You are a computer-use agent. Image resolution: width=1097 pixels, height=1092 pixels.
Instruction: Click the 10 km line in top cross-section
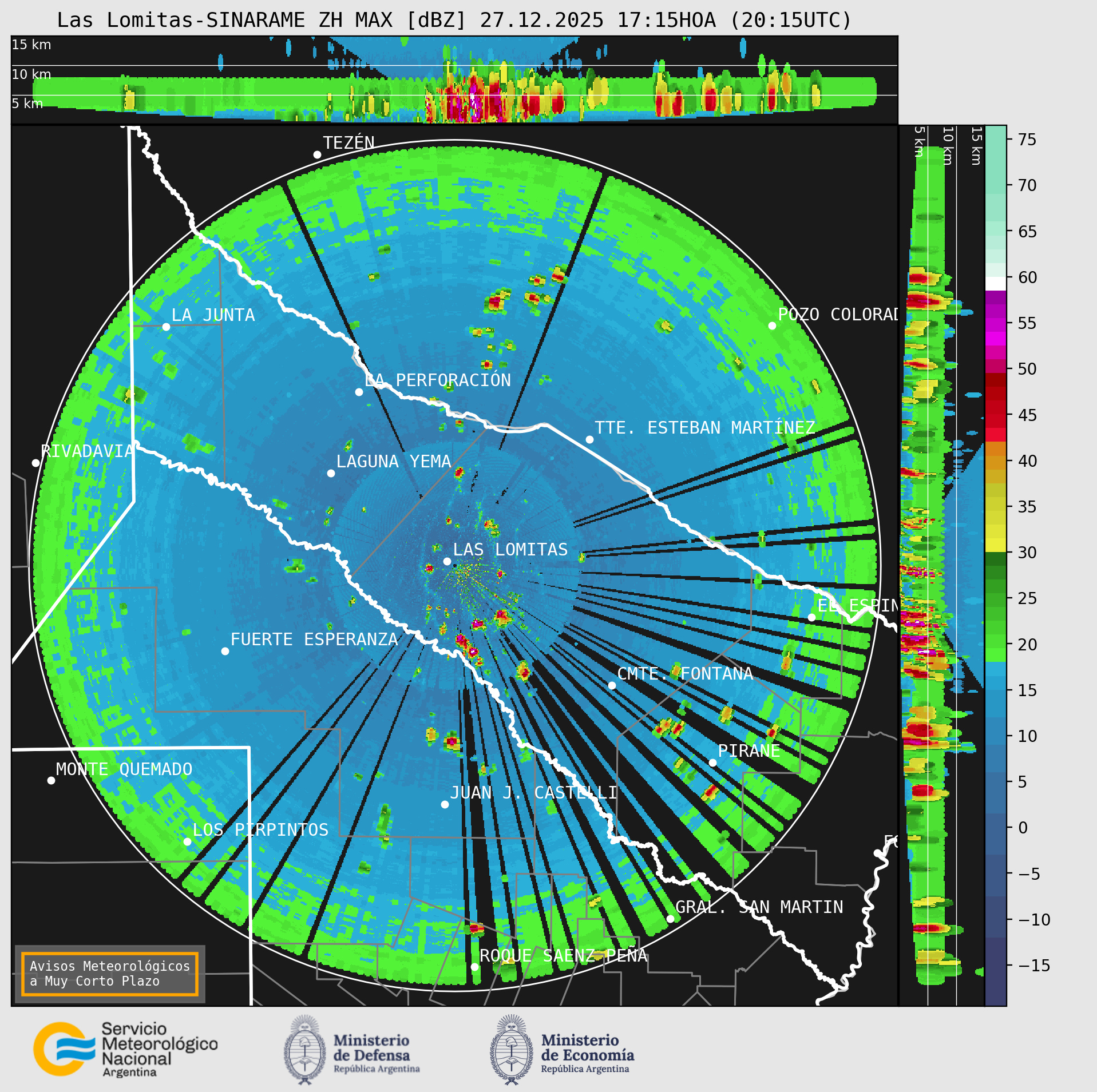click(454, 65)
